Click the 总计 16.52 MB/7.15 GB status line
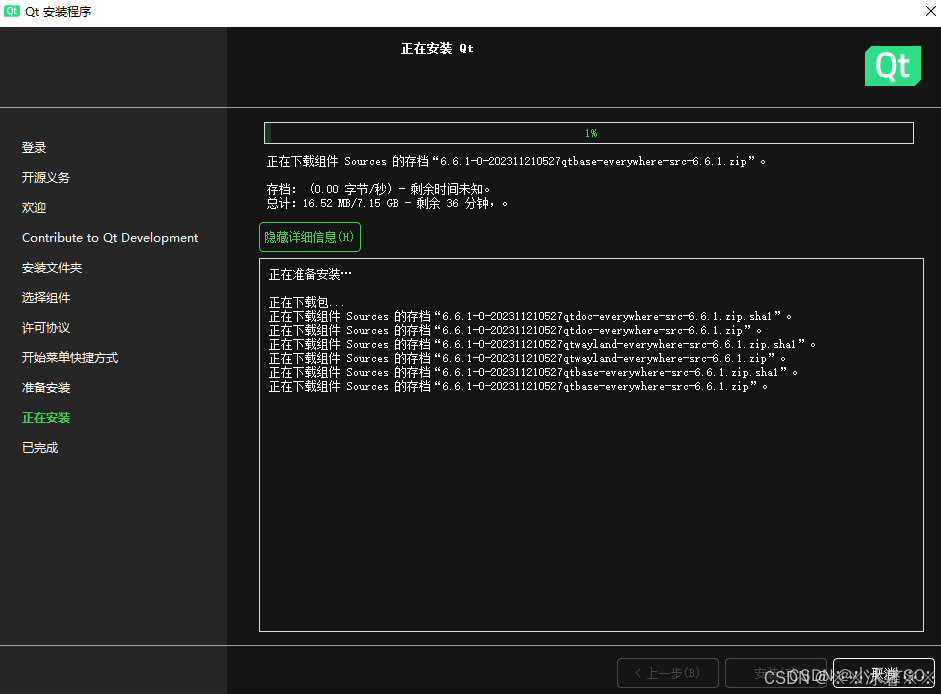 click(x=387, y=204)
